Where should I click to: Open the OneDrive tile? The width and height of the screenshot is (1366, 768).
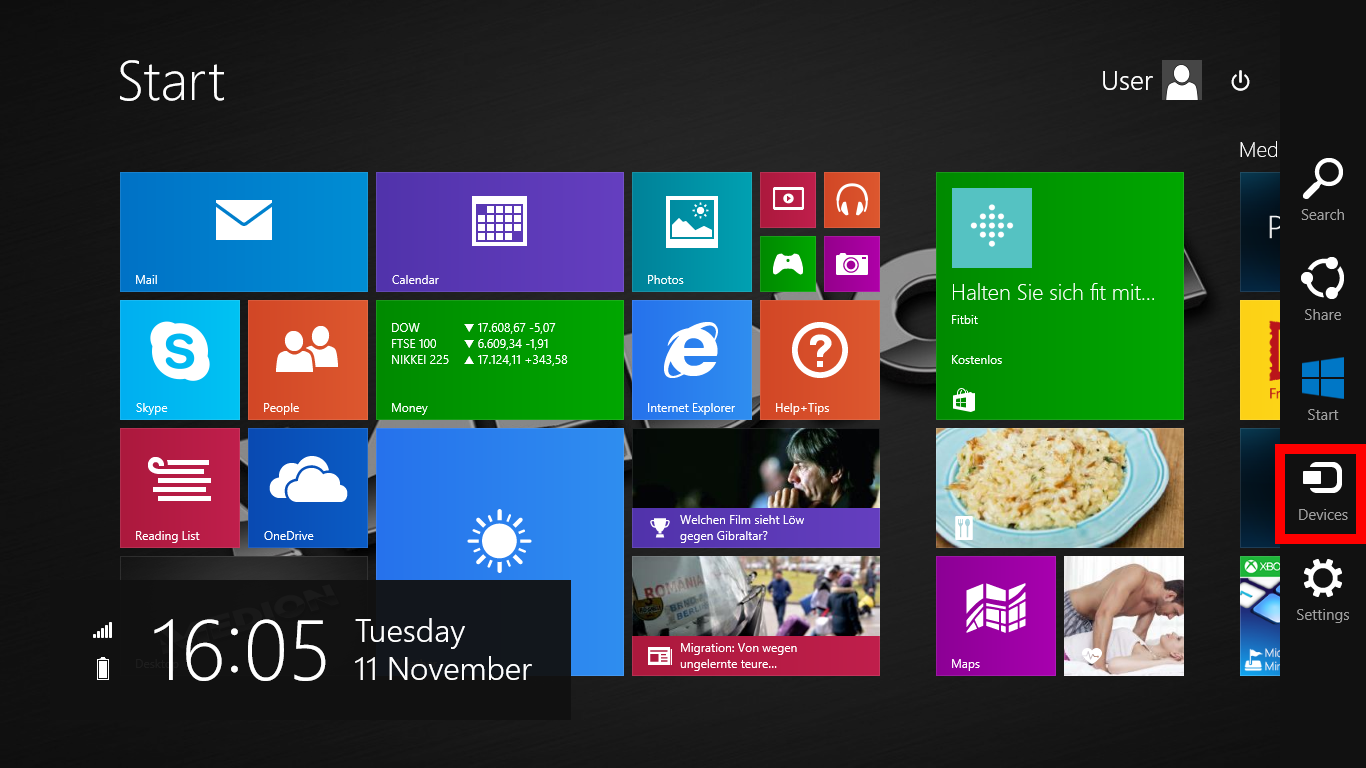pos(308,488)
